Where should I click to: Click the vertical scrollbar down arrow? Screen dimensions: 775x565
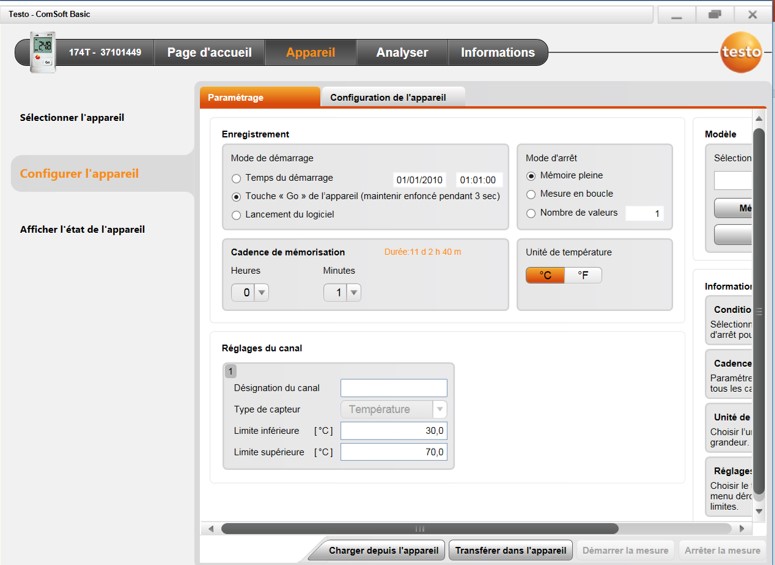click(759, 511)
